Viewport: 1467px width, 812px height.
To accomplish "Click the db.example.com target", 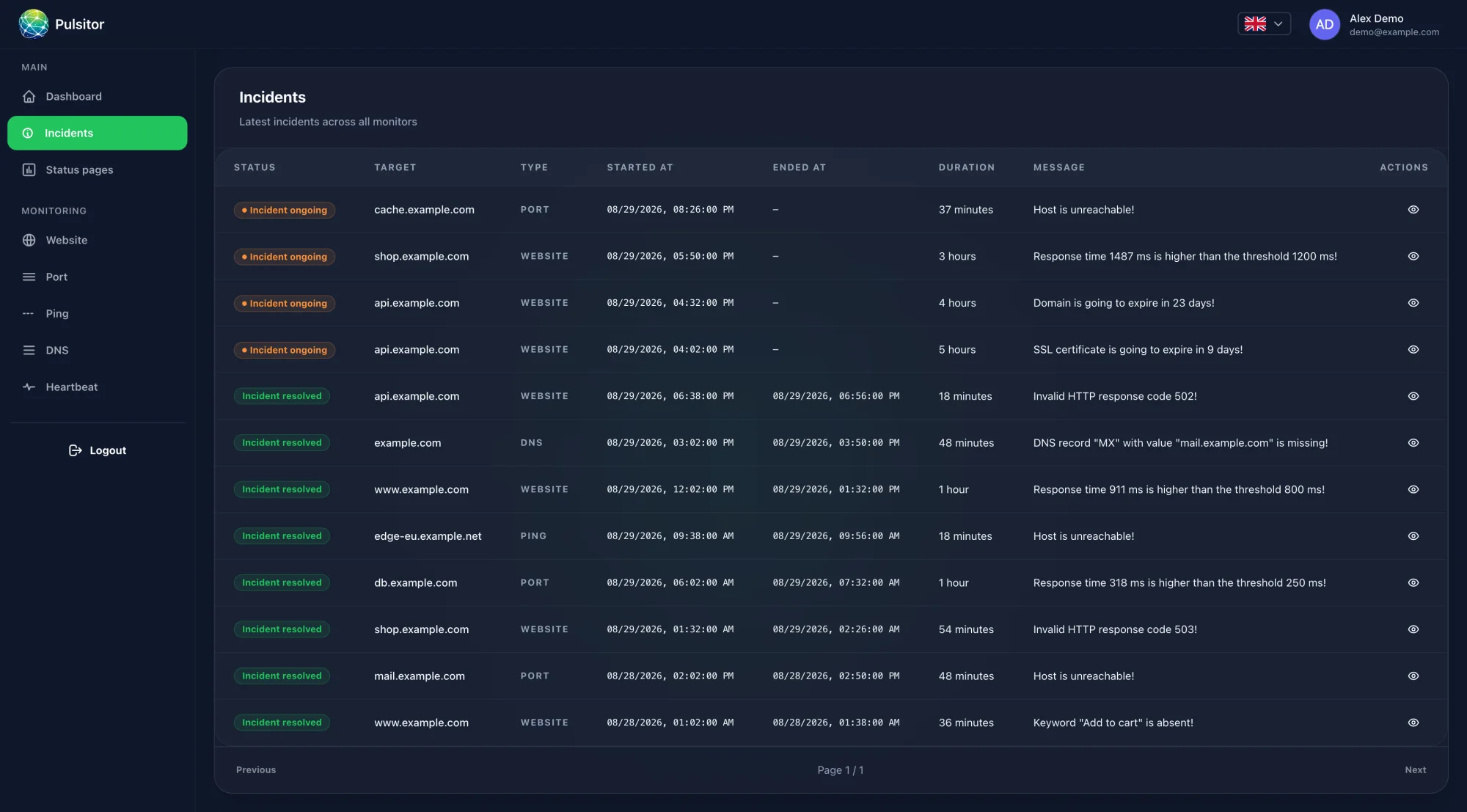I will pos(415,583).
